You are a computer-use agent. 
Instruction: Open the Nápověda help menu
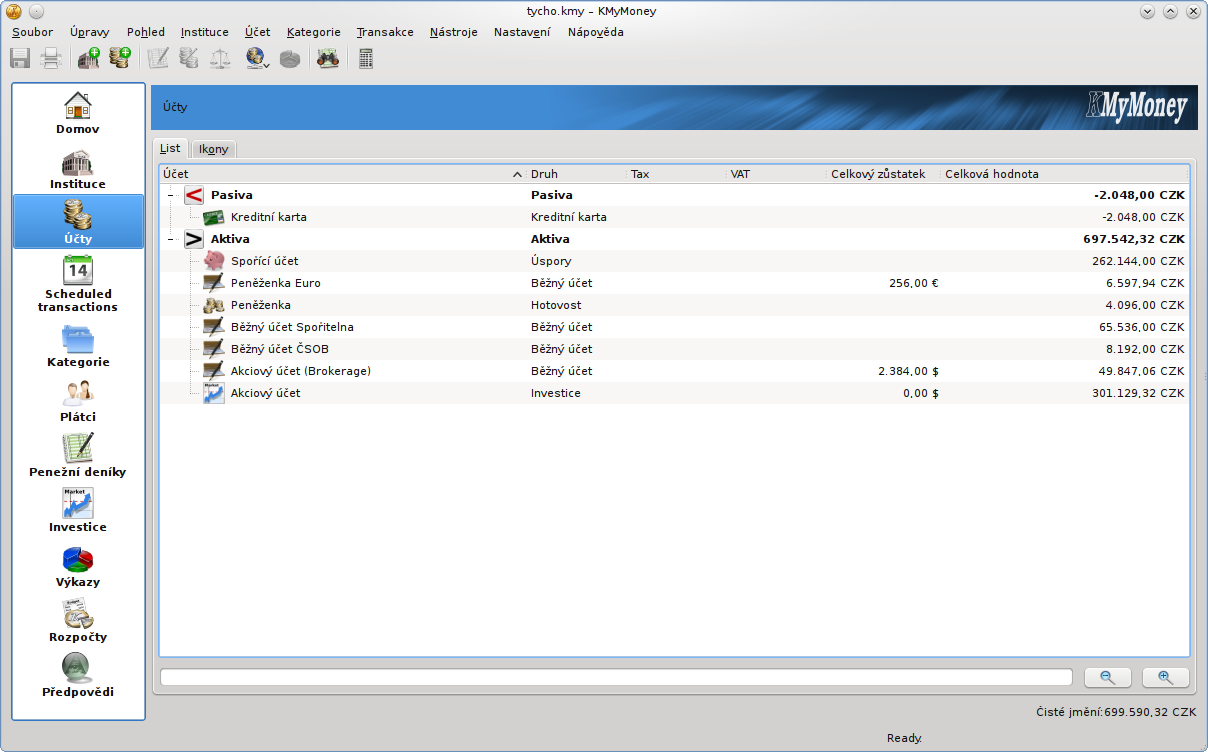coord(596,32)
